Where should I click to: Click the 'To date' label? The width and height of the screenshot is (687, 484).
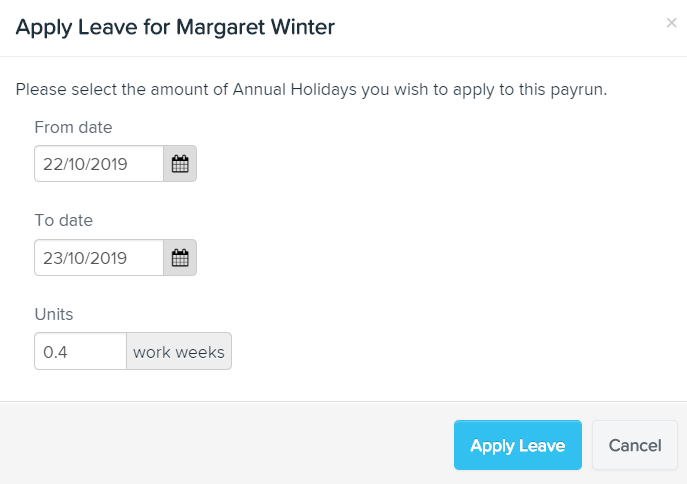tap(64, 220)
